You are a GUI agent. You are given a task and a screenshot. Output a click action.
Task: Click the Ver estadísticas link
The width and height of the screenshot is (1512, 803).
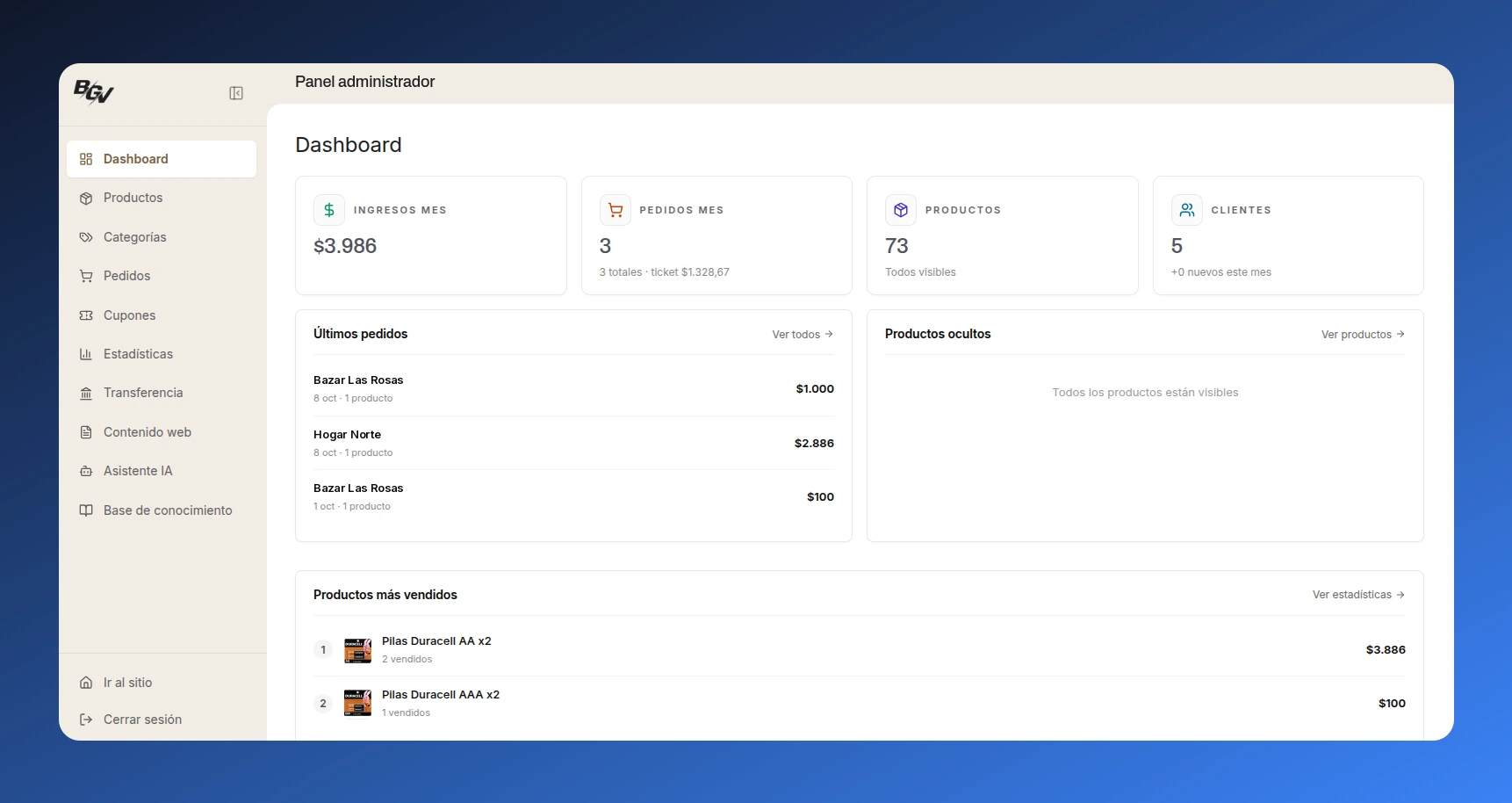[1358, 595]
